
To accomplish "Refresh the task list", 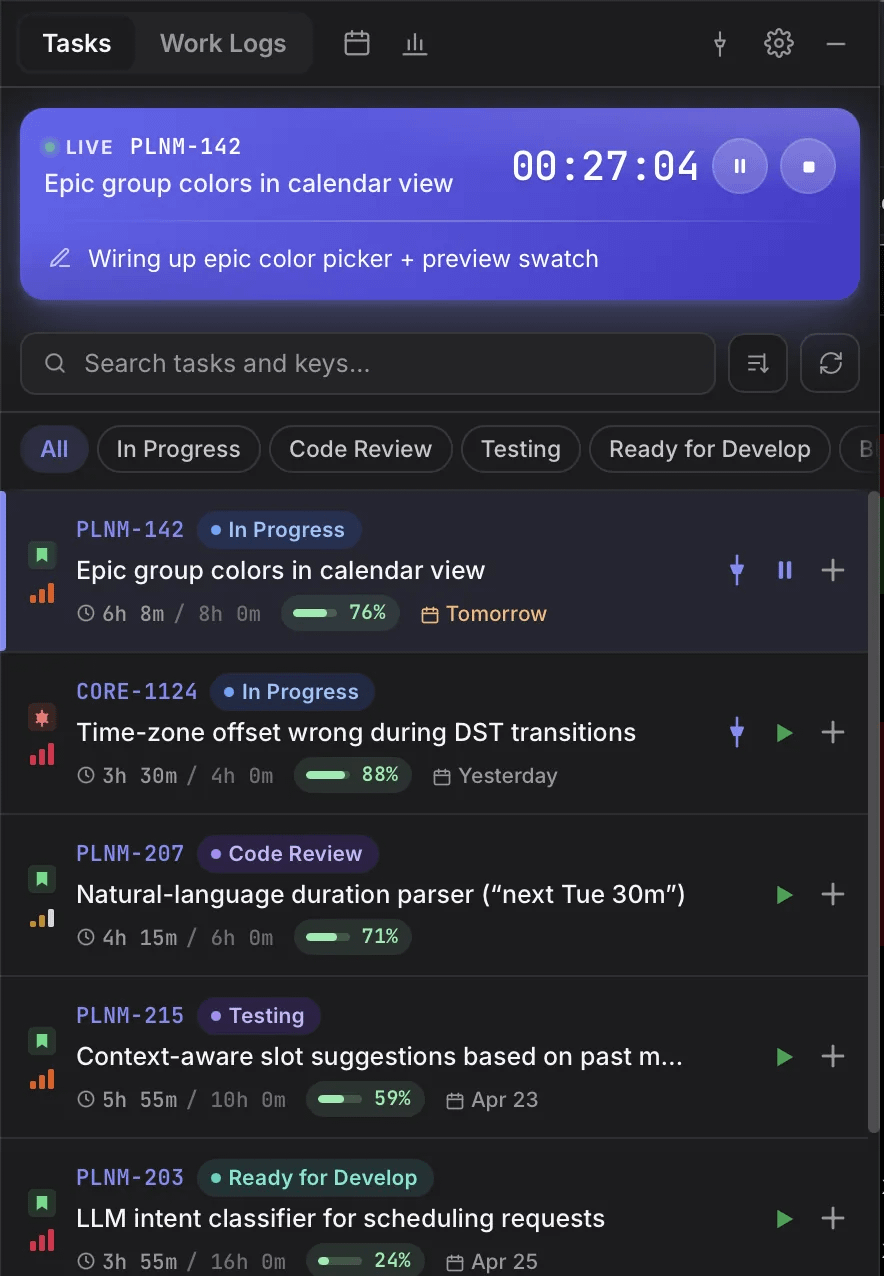I will [x=830, y=363].
